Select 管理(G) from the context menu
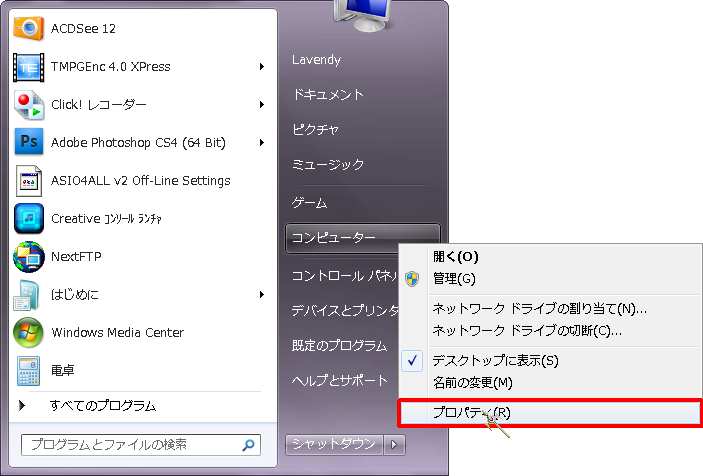703x476 pixels. pyautogui.click(x=454, y=279)
